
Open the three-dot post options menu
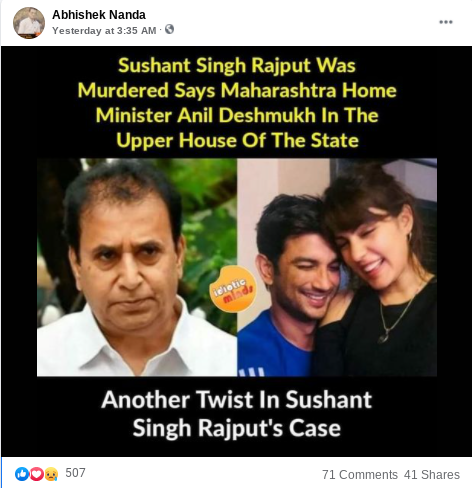coord(446,22)
